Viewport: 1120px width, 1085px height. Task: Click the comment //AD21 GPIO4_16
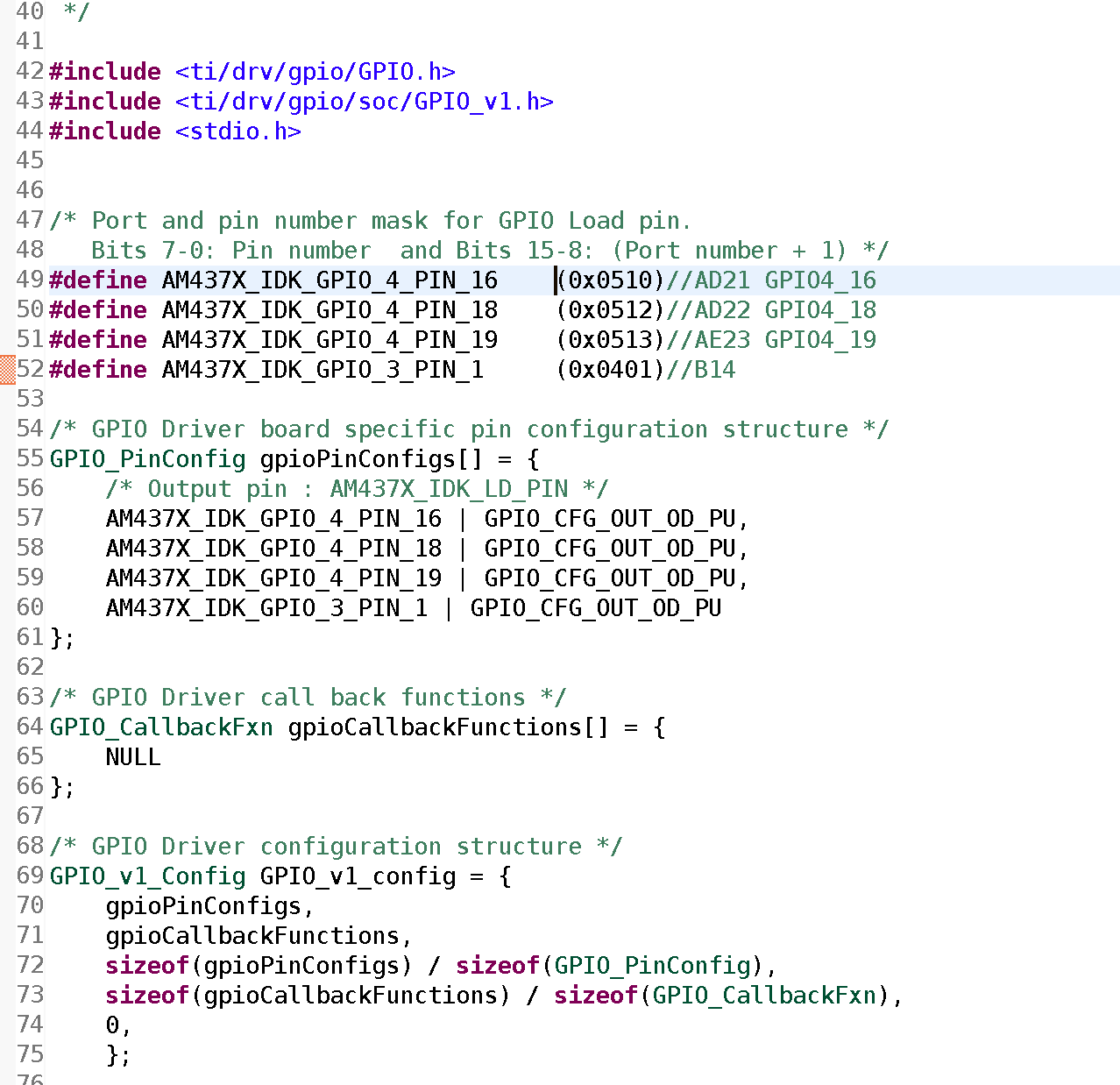[771, 280]
